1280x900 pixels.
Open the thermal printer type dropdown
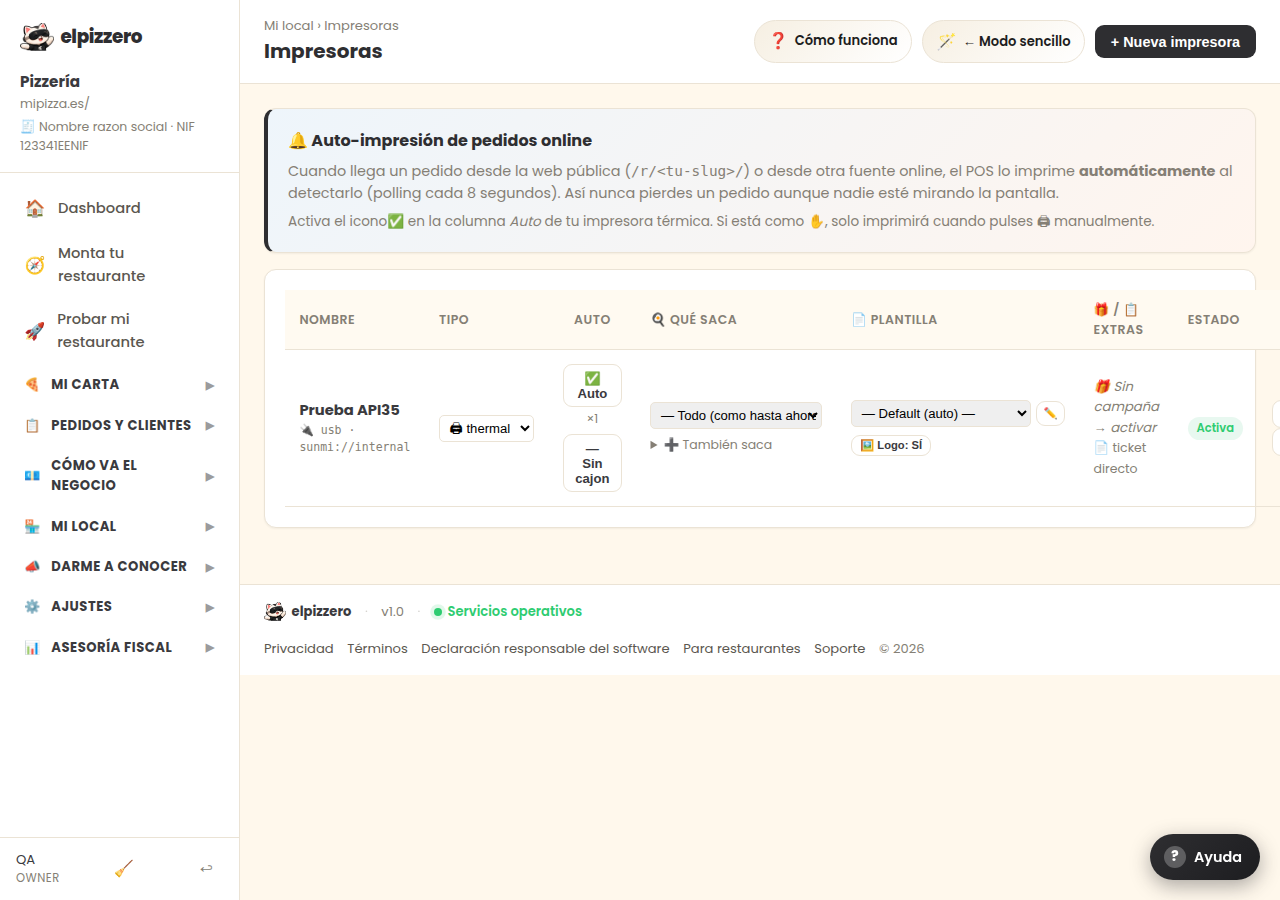click(x=486, y=428)
